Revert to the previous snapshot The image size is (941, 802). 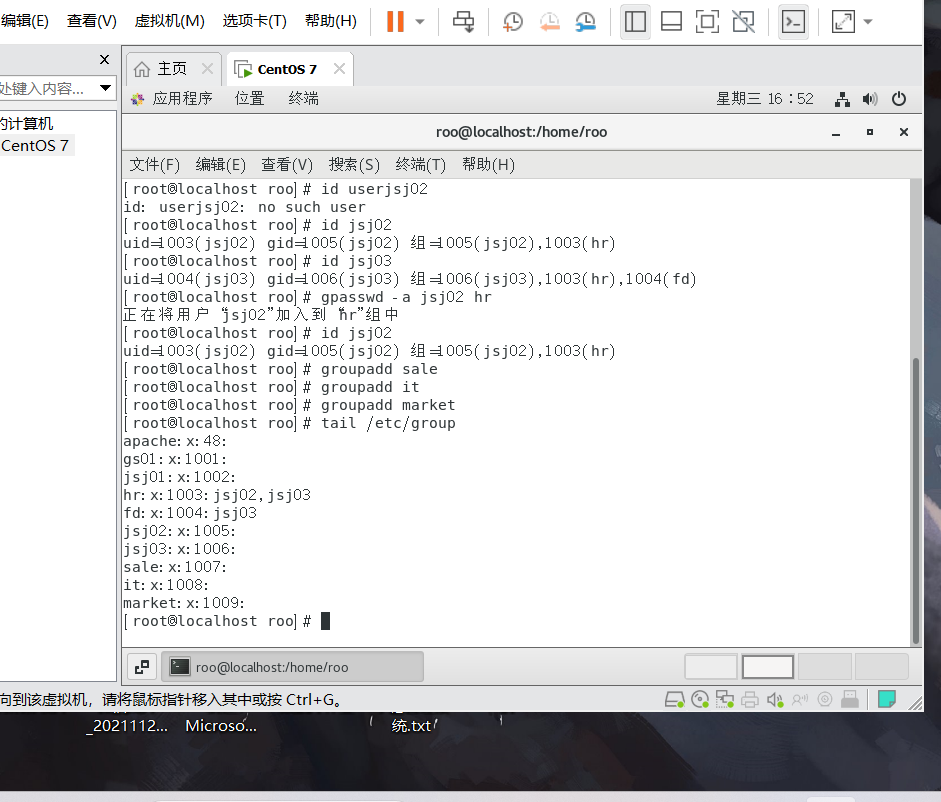tap(549, 22)
